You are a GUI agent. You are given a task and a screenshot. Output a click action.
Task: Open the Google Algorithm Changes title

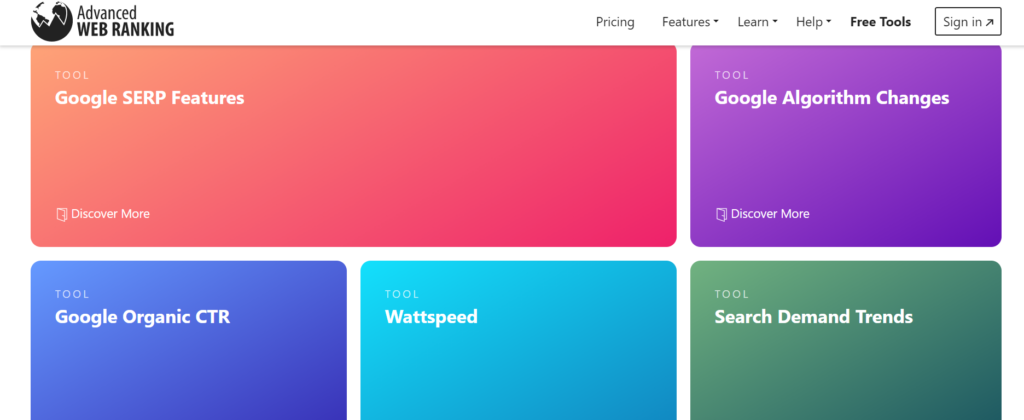831,98
